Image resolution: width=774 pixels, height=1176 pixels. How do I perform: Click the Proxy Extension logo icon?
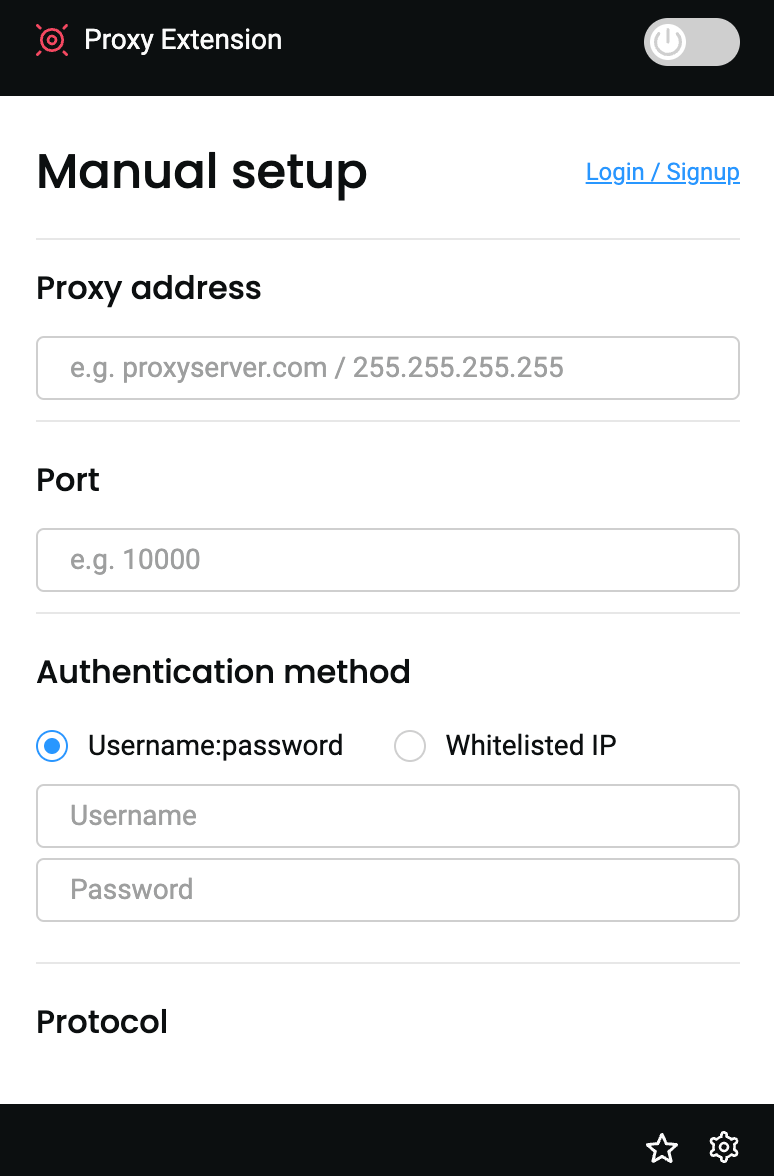52,41
